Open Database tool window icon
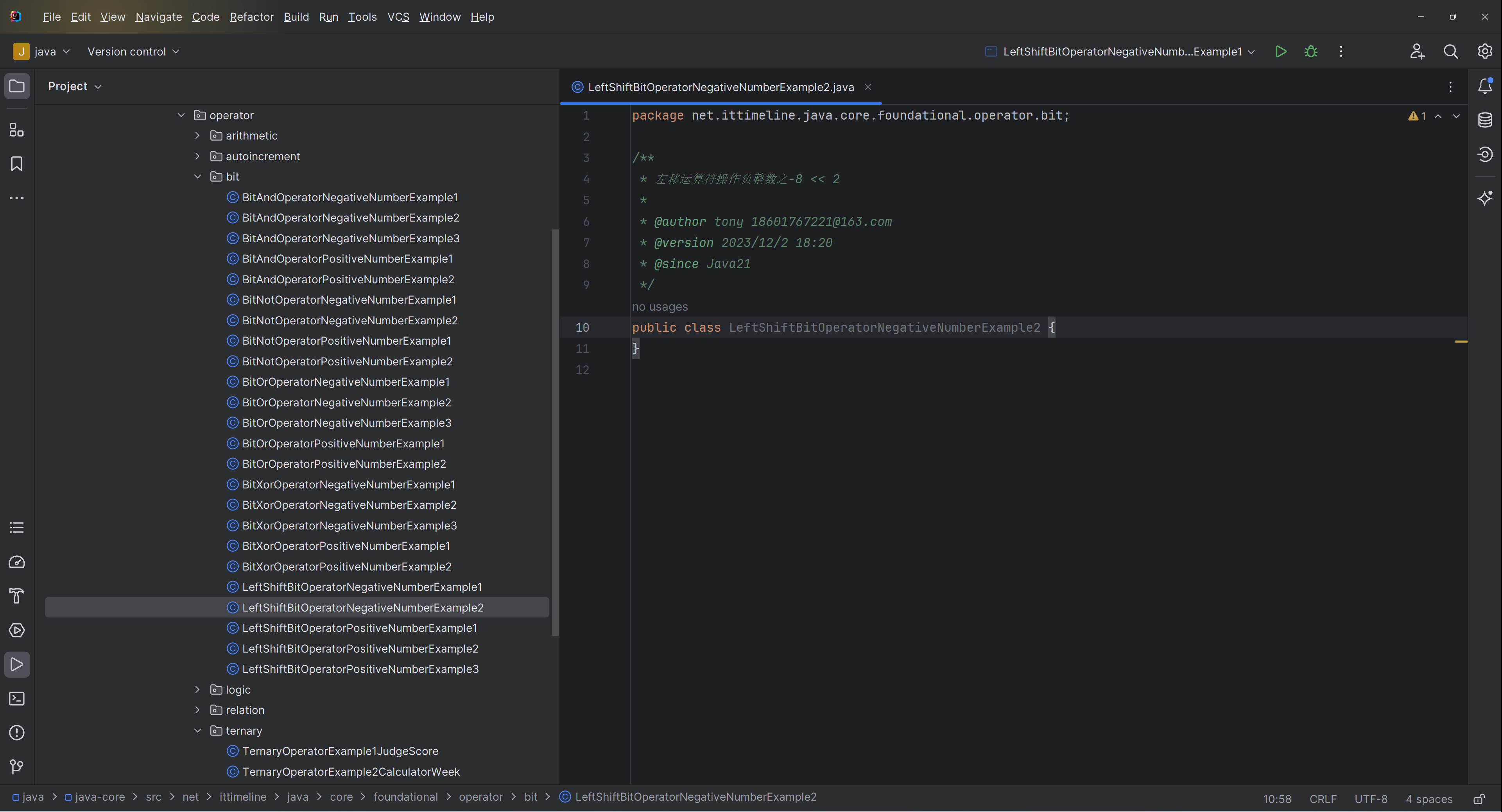 pos(1484,120)
